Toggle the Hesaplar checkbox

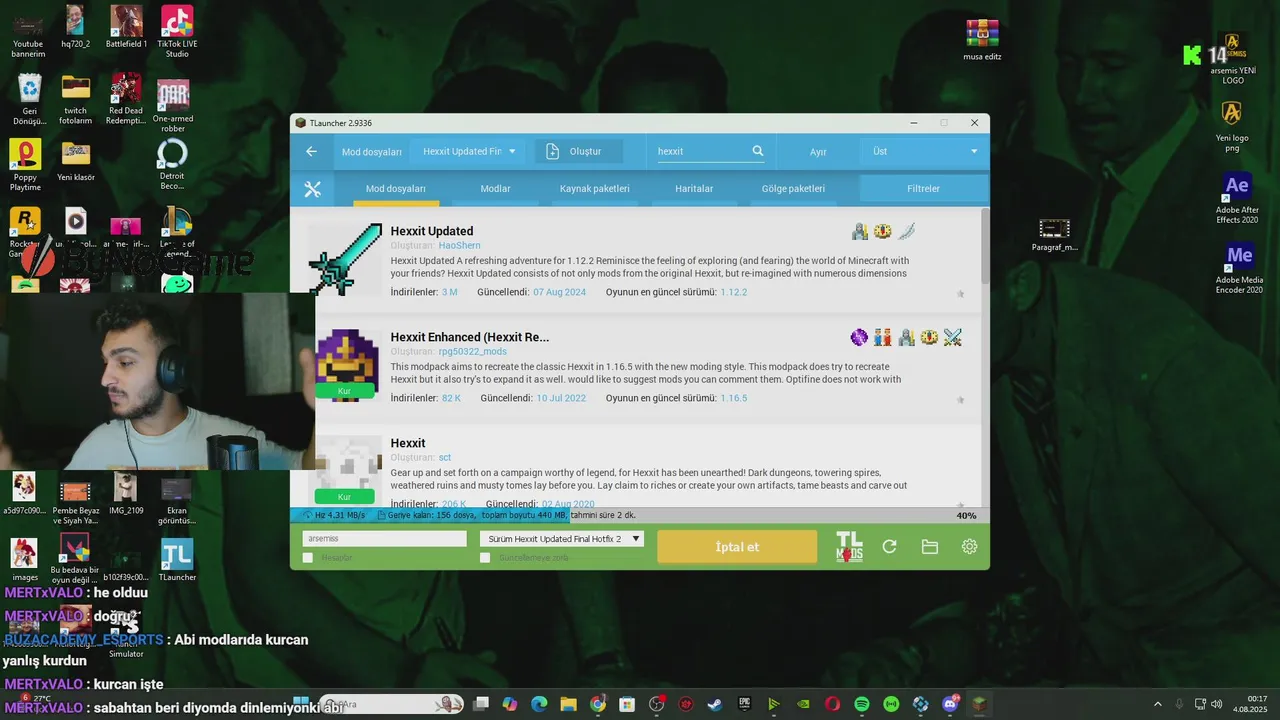coord(308,558)
